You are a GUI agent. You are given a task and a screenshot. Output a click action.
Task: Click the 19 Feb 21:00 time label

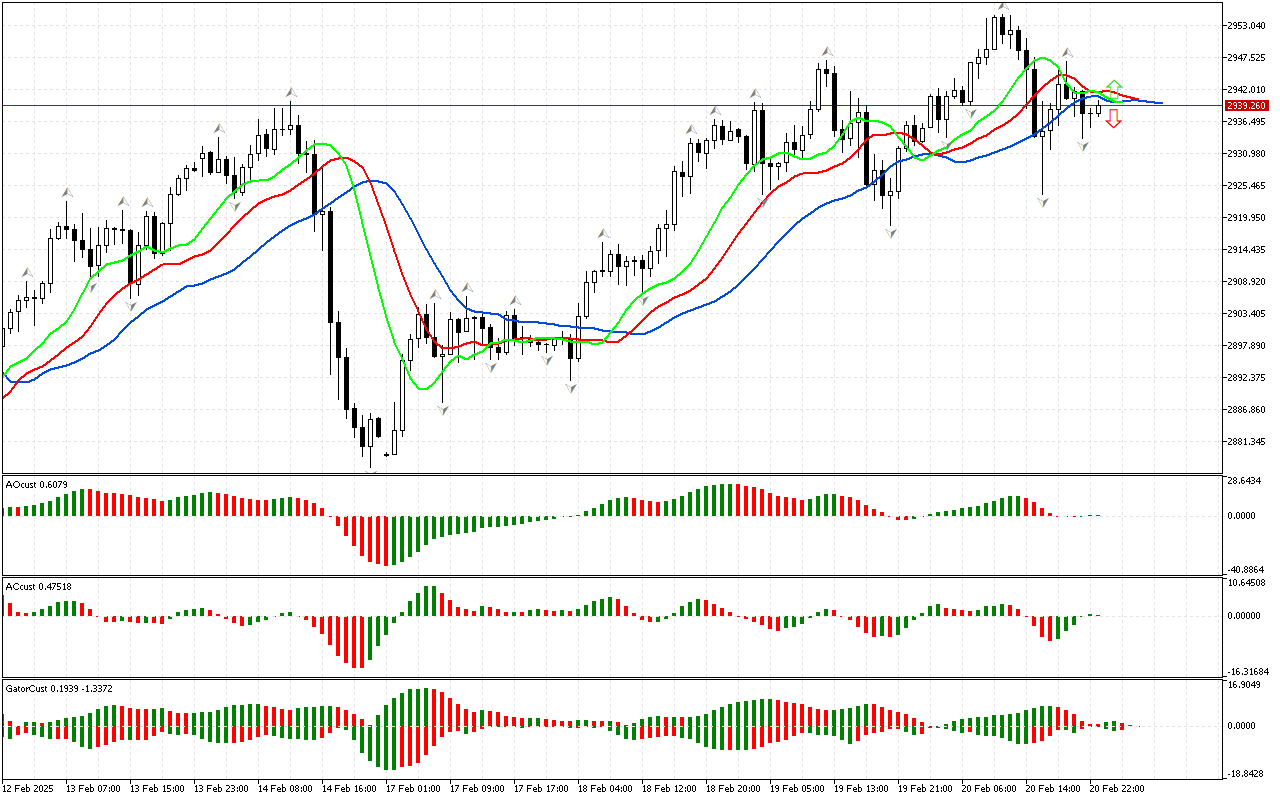point(925,789)
